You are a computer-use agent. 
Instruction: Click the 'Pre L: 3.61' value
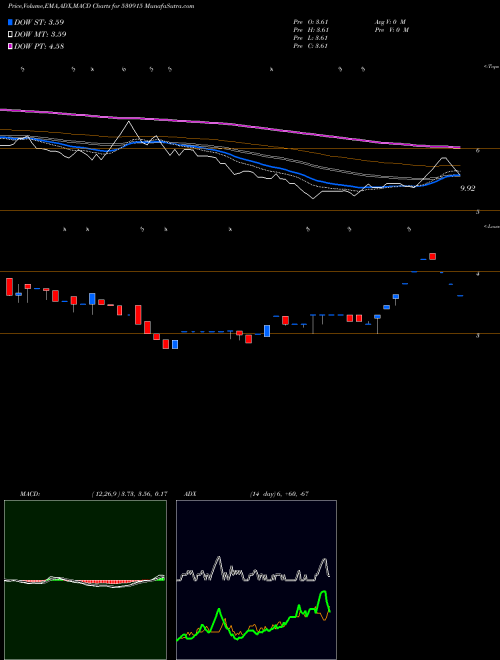point(311,38)
